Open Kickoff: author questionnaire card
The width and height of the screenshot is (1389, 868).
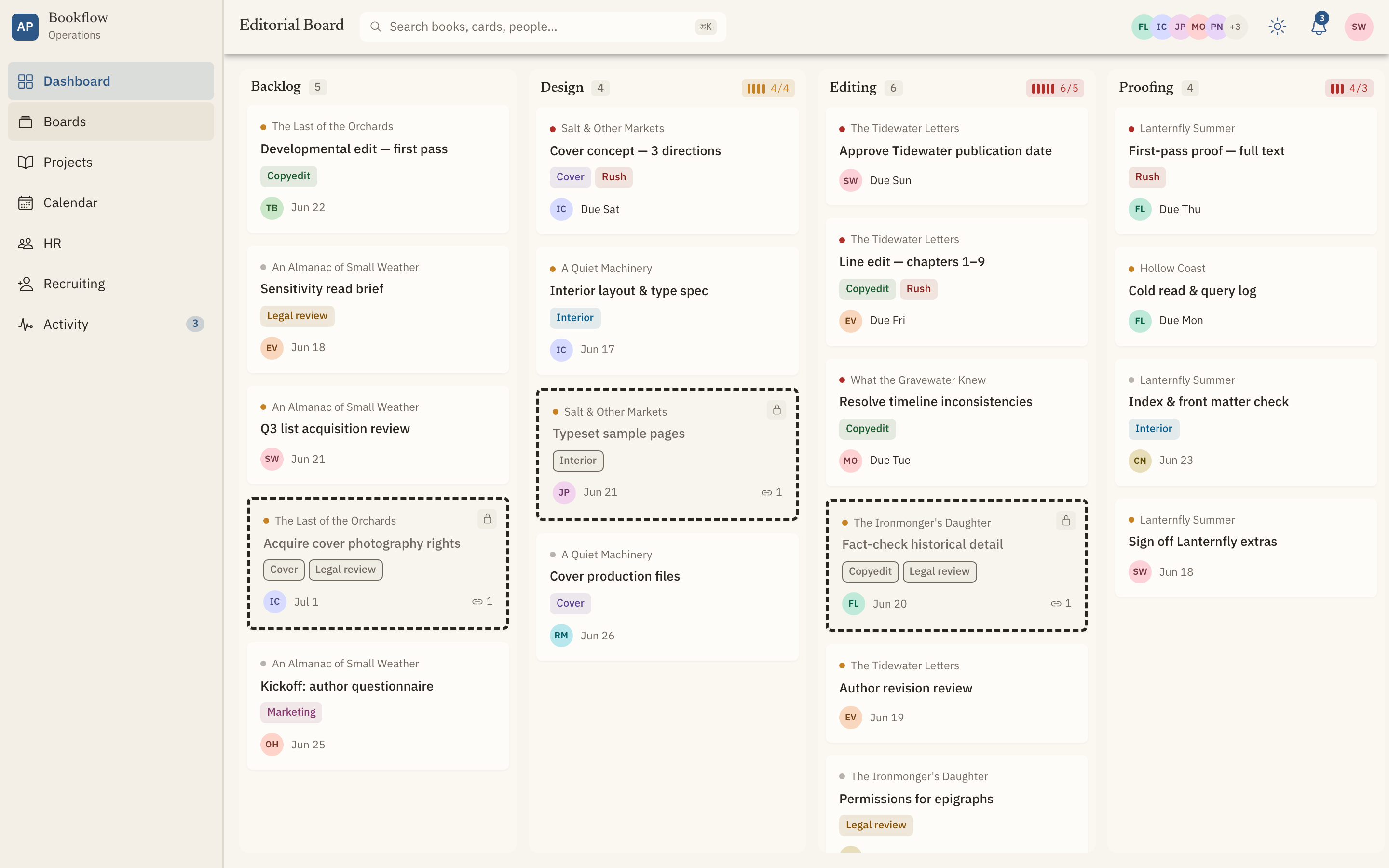point(378,705)
